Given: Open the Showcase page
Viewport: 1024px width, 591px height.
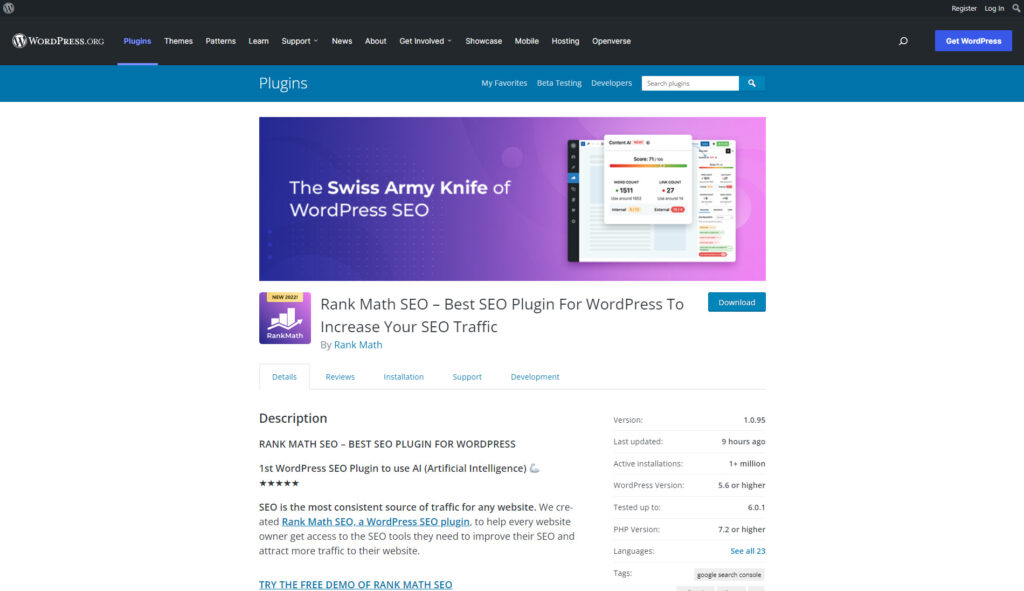Looking at the screenshot, I should [x=484, y=41].
